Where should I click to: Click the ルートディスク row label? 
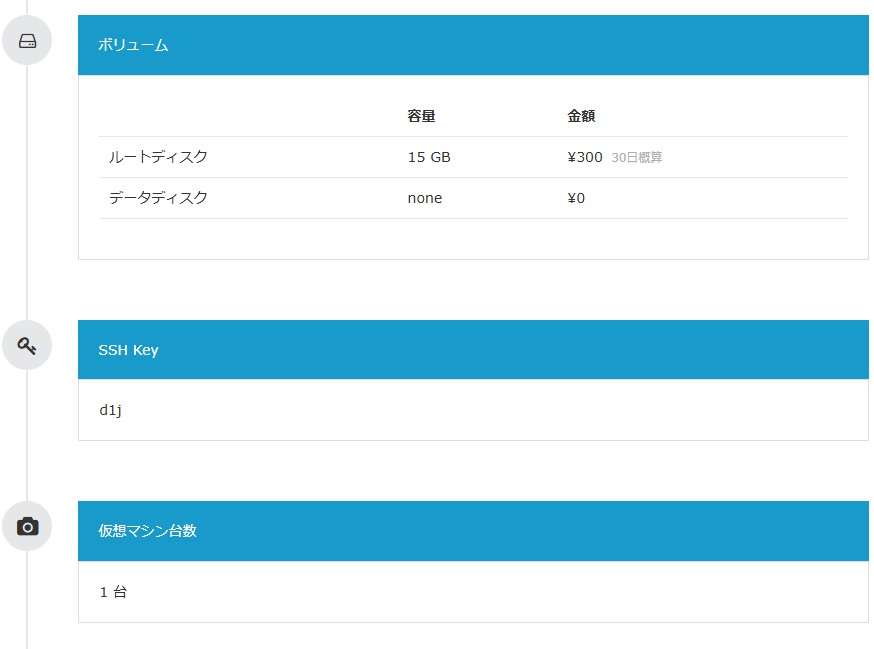coord(158,157)
